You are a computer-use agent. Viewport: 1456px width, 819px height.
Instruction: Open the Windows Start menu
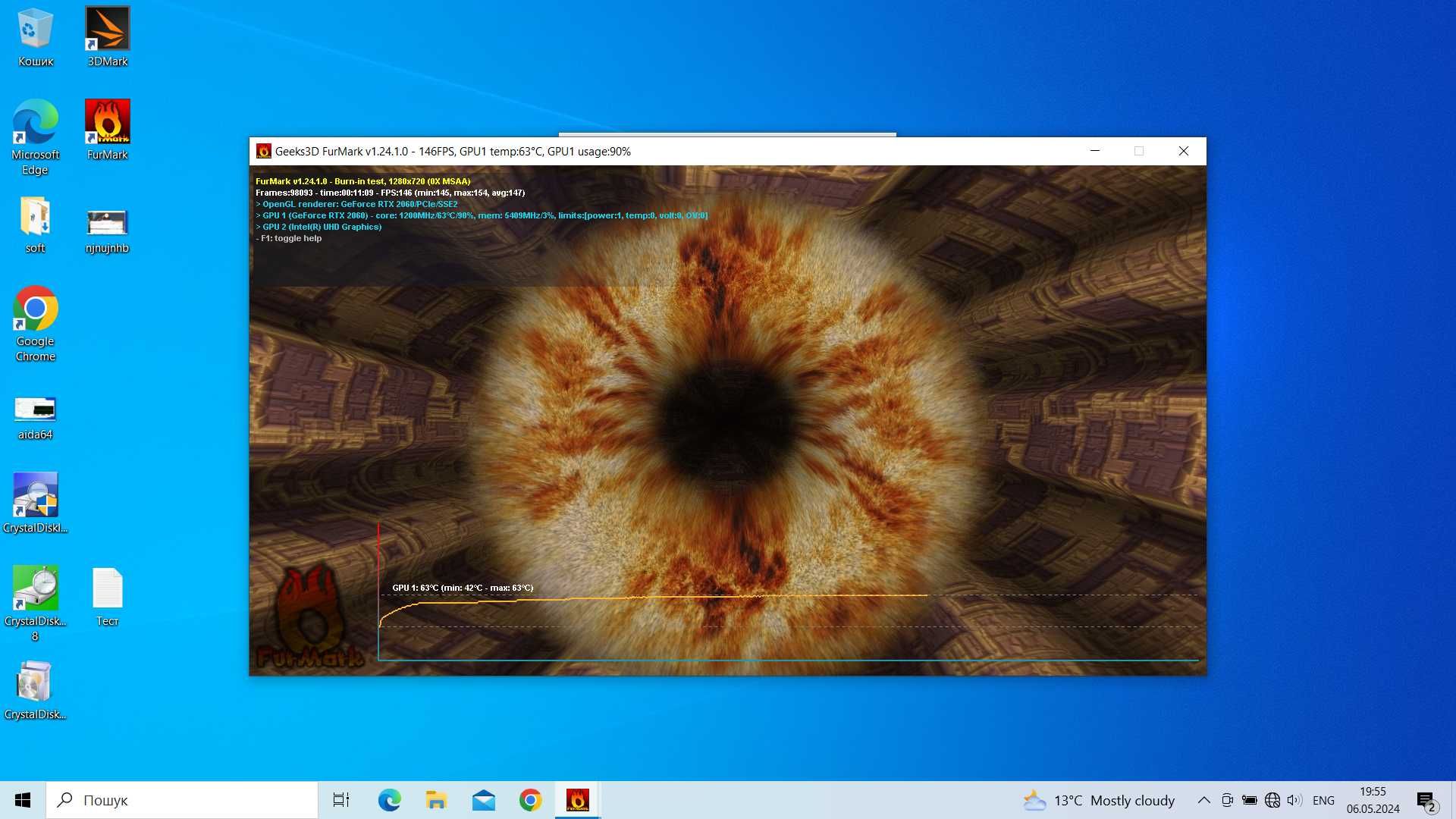(23, 800)
